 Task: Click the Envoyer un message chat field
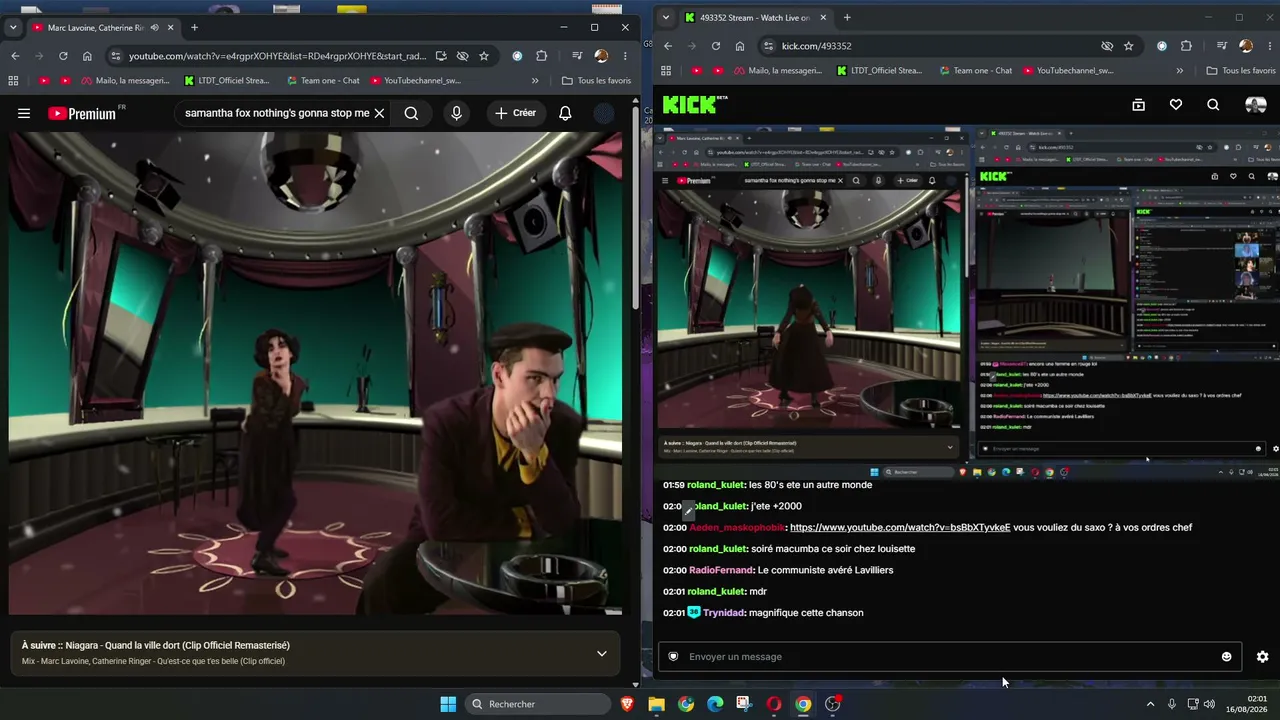point(950,657)
